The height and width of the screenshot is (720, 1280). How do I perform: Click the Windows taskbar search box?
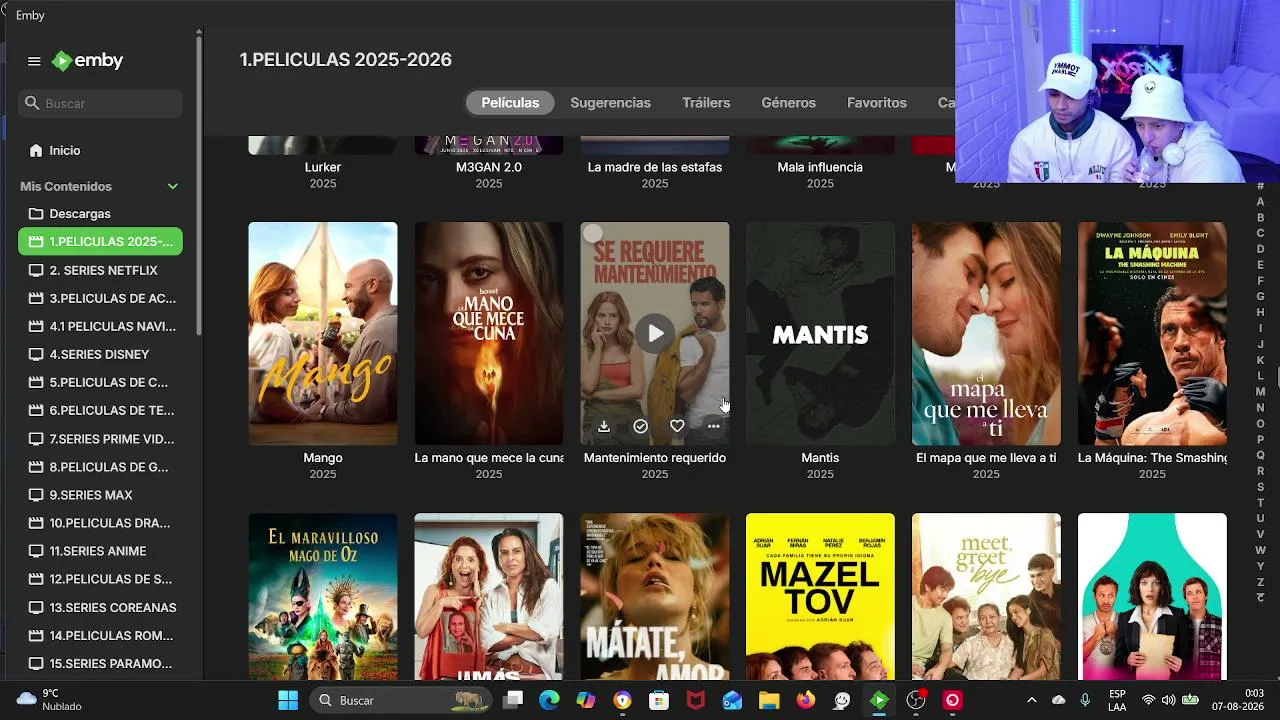point(402,700)
